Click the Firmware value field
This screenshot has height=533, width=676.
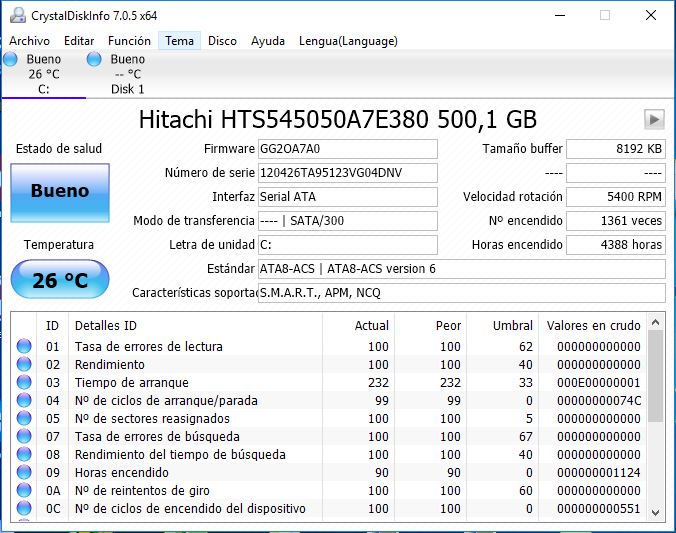(347, 149)
